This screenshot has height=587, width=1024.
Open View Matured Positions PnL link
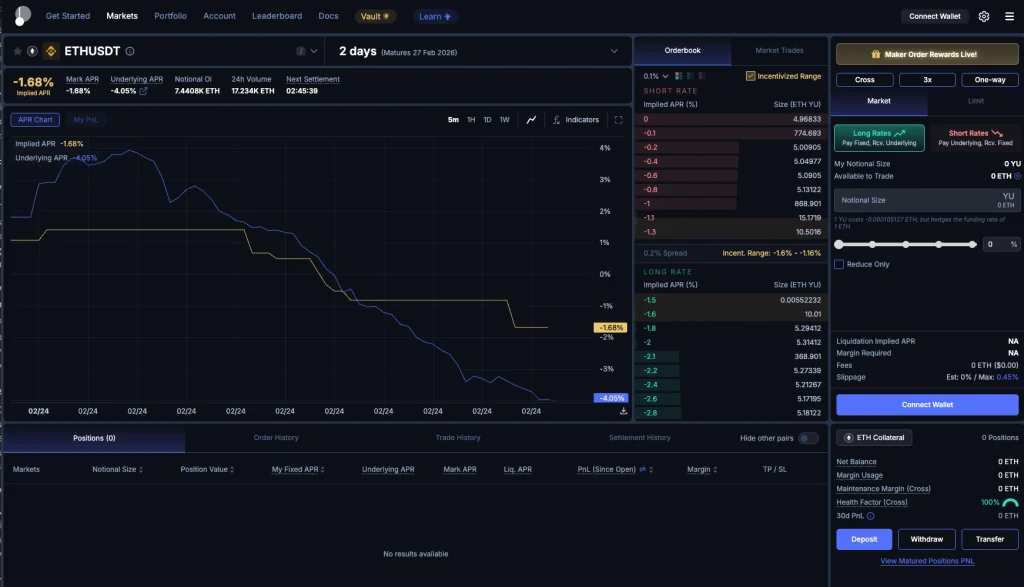tap(926, 561)
